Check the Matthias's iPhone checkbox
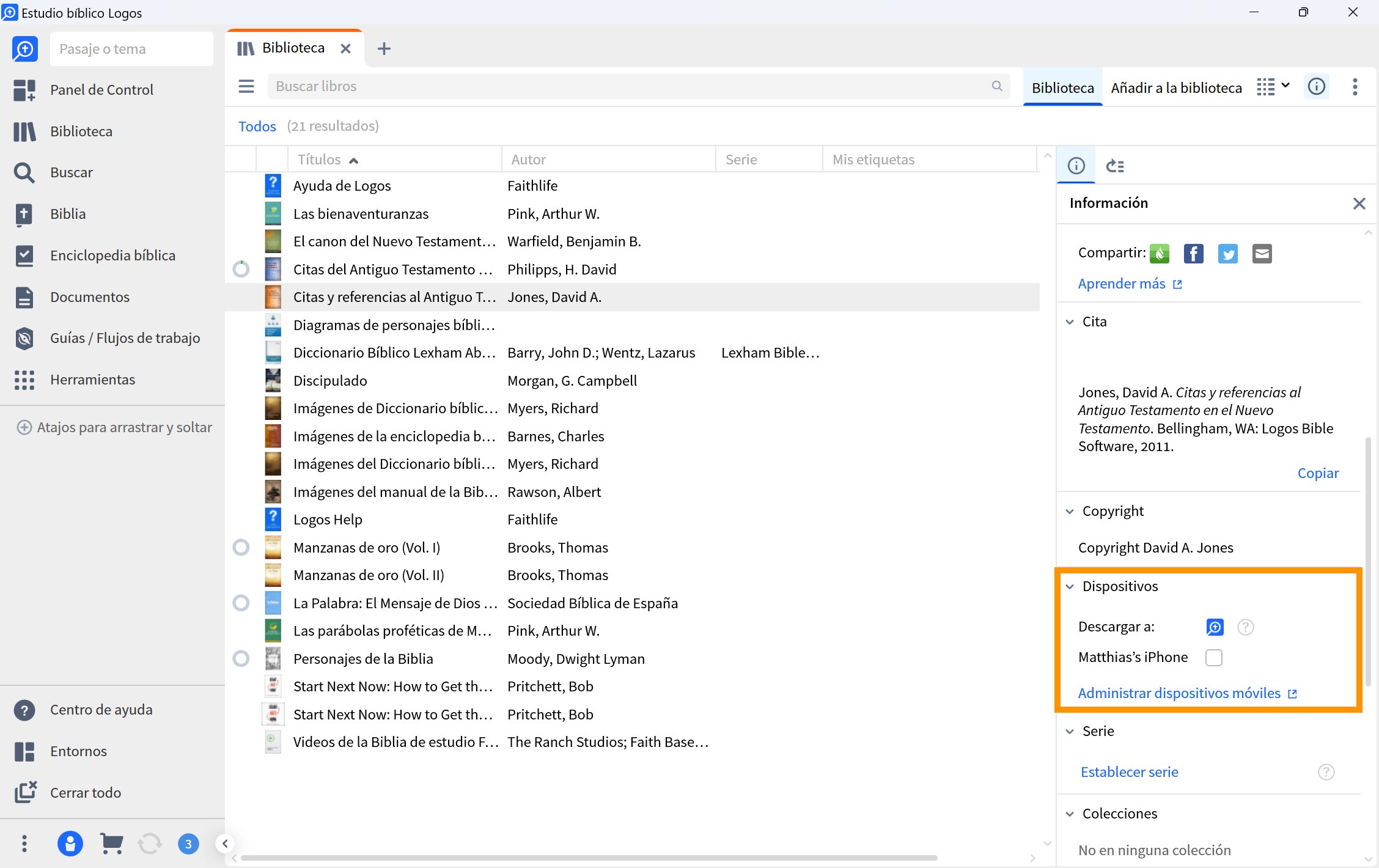The height and width of the screenshot is (868, 1379). click(x=1214, y=658)
